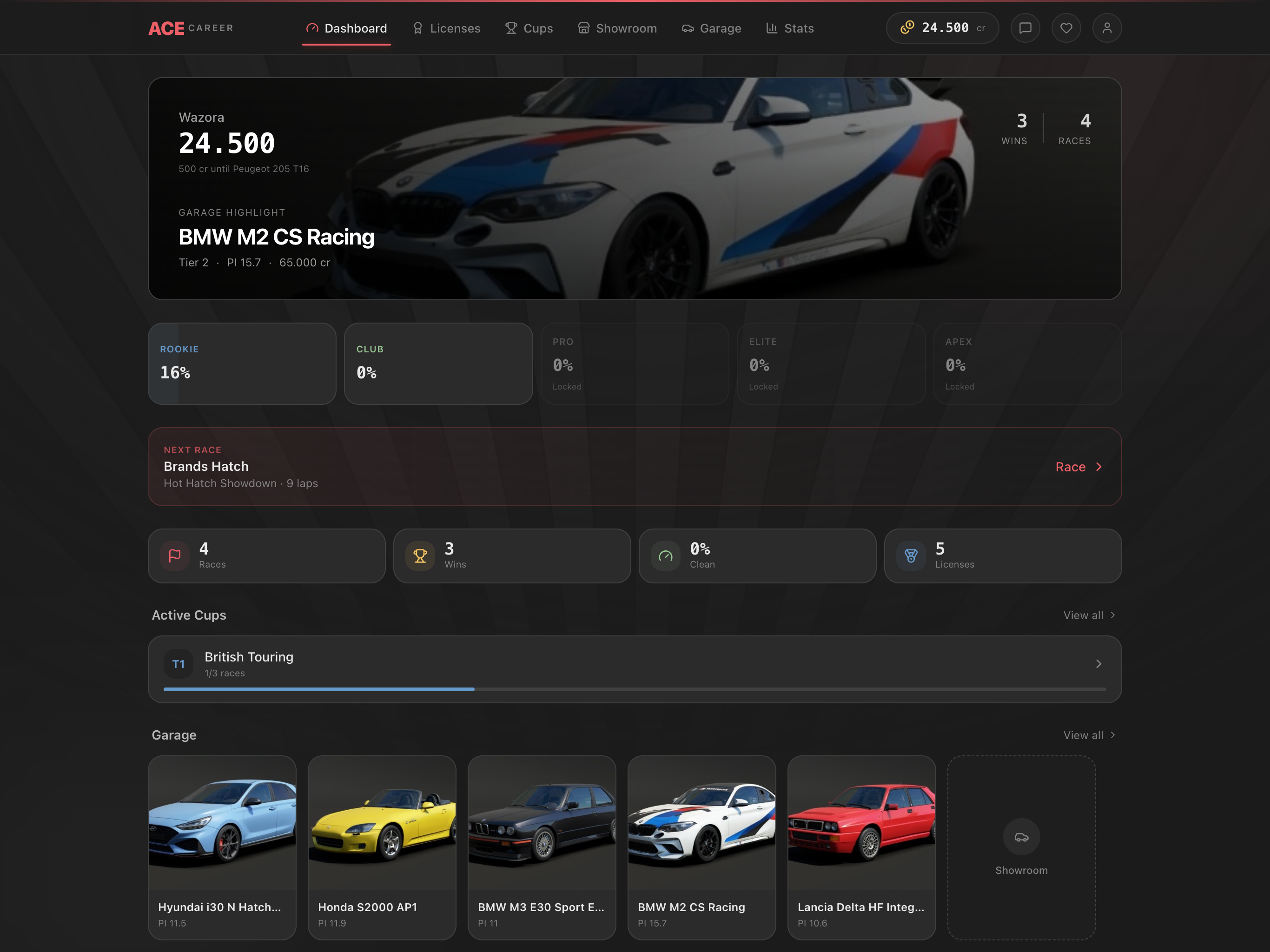
Task: Click Race for the Brands Hatch event
Action: (1079, 467)
